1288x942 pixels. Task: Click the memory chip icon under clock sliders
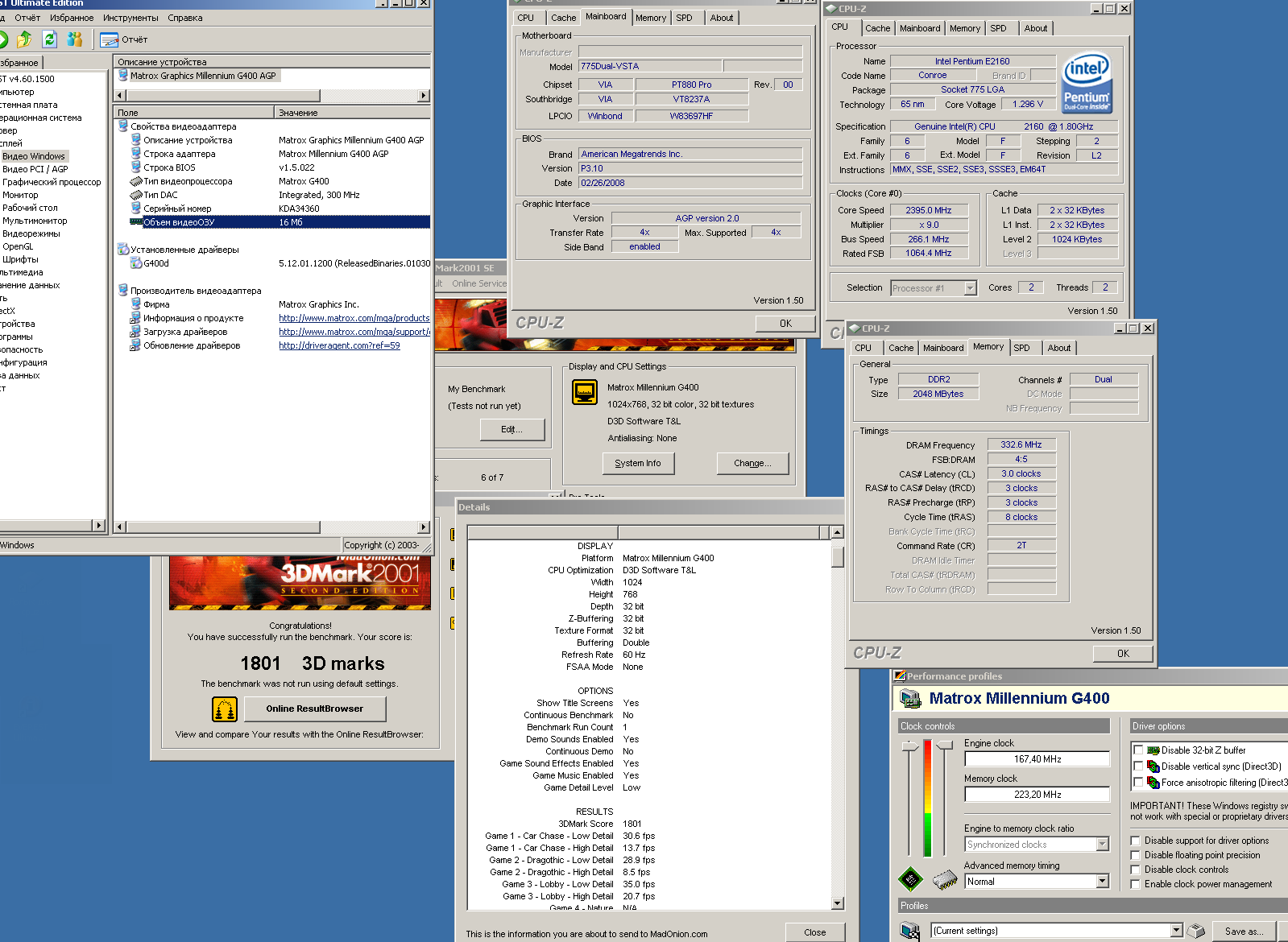click(945, 879)
